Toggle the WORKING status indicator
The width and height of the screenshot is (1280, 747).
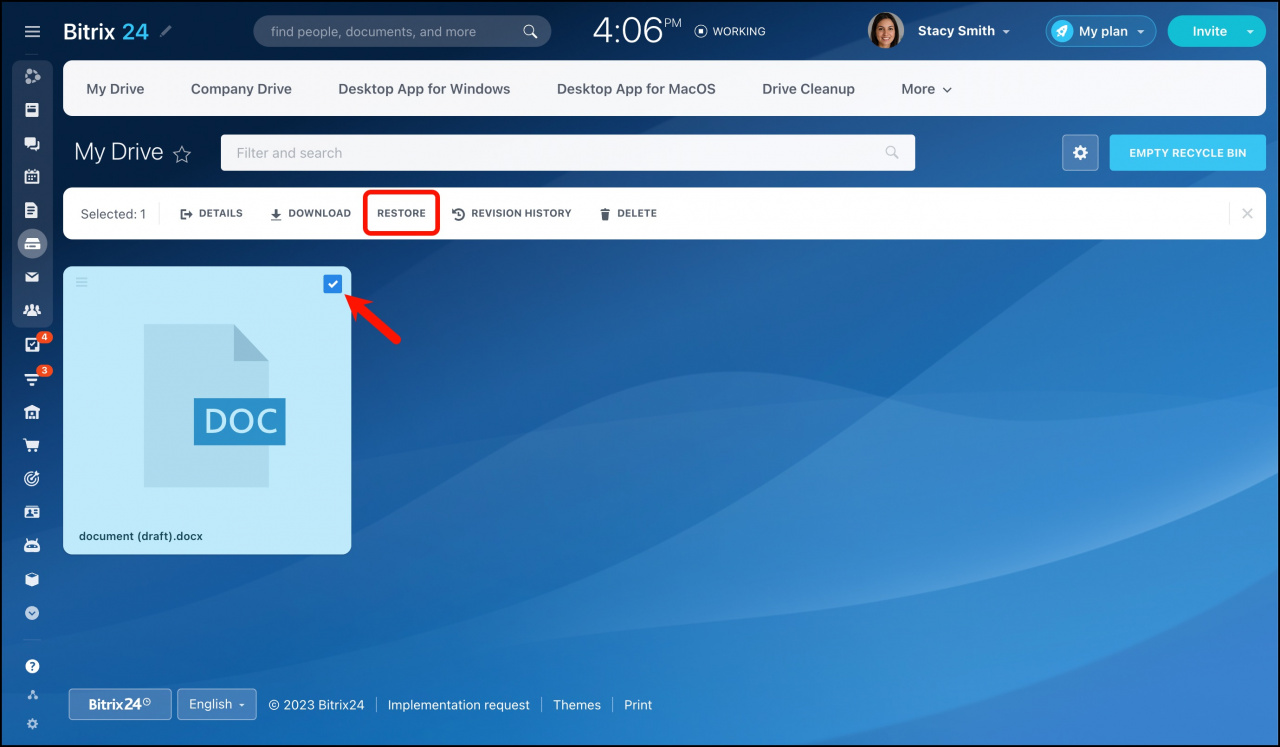point(730,31)
